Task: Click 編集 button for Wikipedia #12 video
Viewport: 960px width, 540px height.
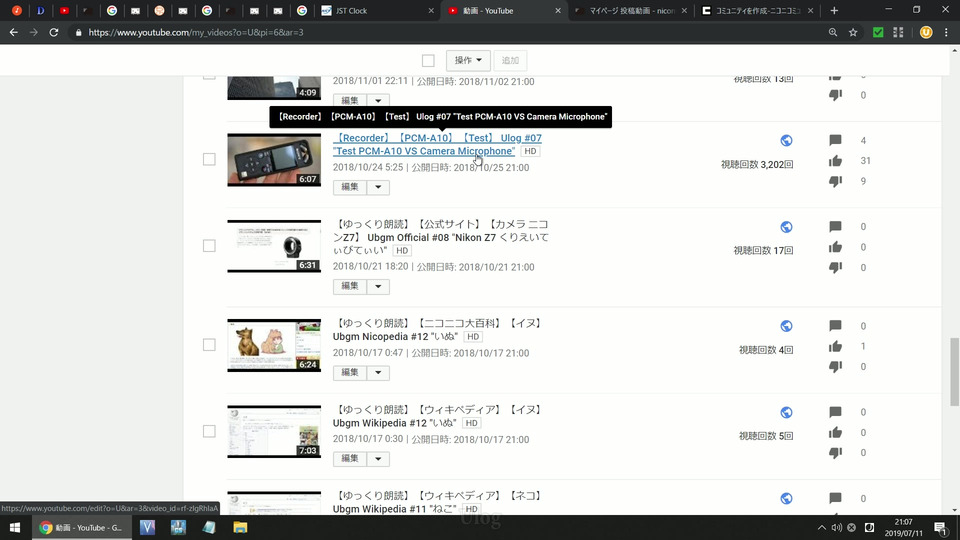Action: click(x=350, y=459)
